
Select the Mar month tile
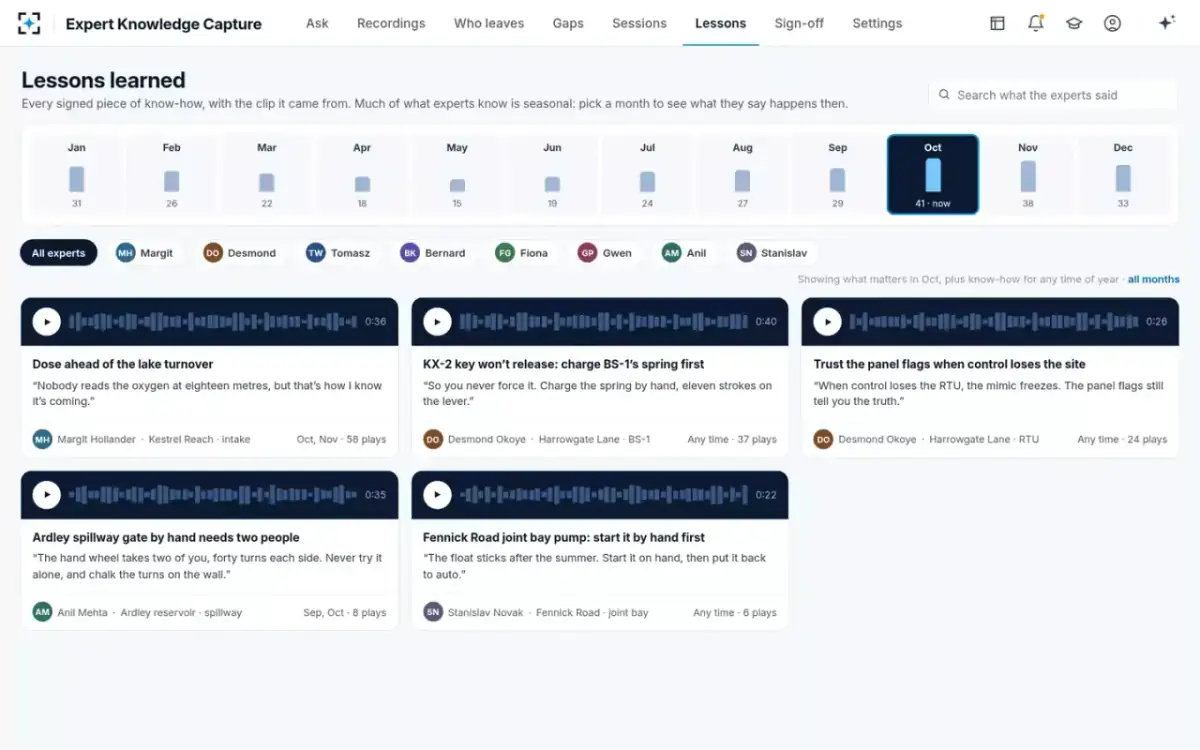(267, 175)
